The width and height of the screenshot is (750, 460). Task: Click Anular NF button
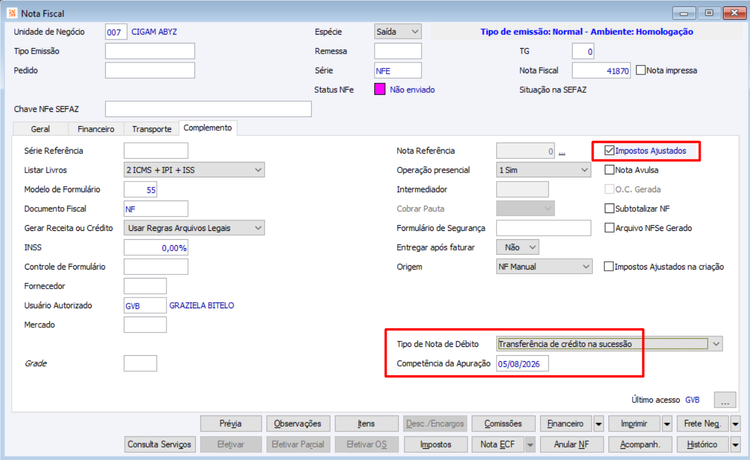[572, 444]
